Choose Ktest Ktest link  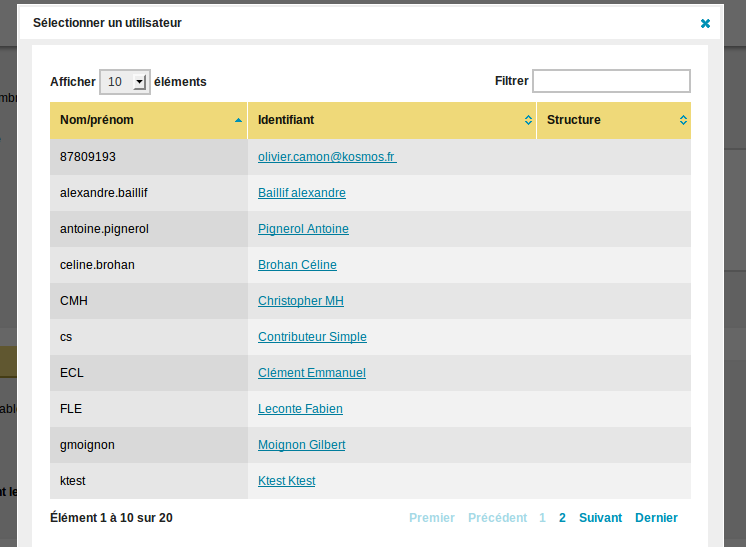pos(286,481)
